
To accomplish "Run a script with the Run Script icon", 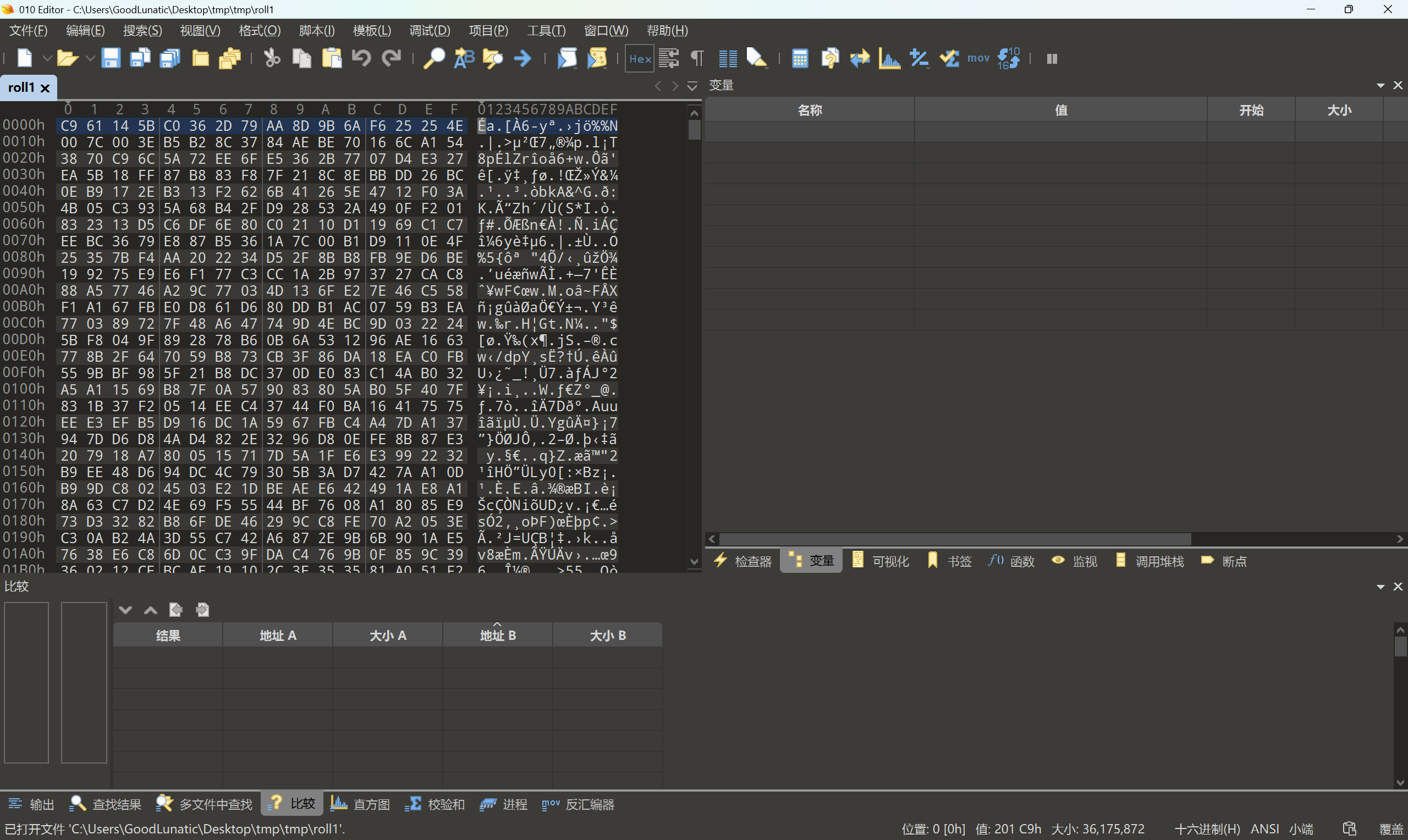I will pos(566,58).
